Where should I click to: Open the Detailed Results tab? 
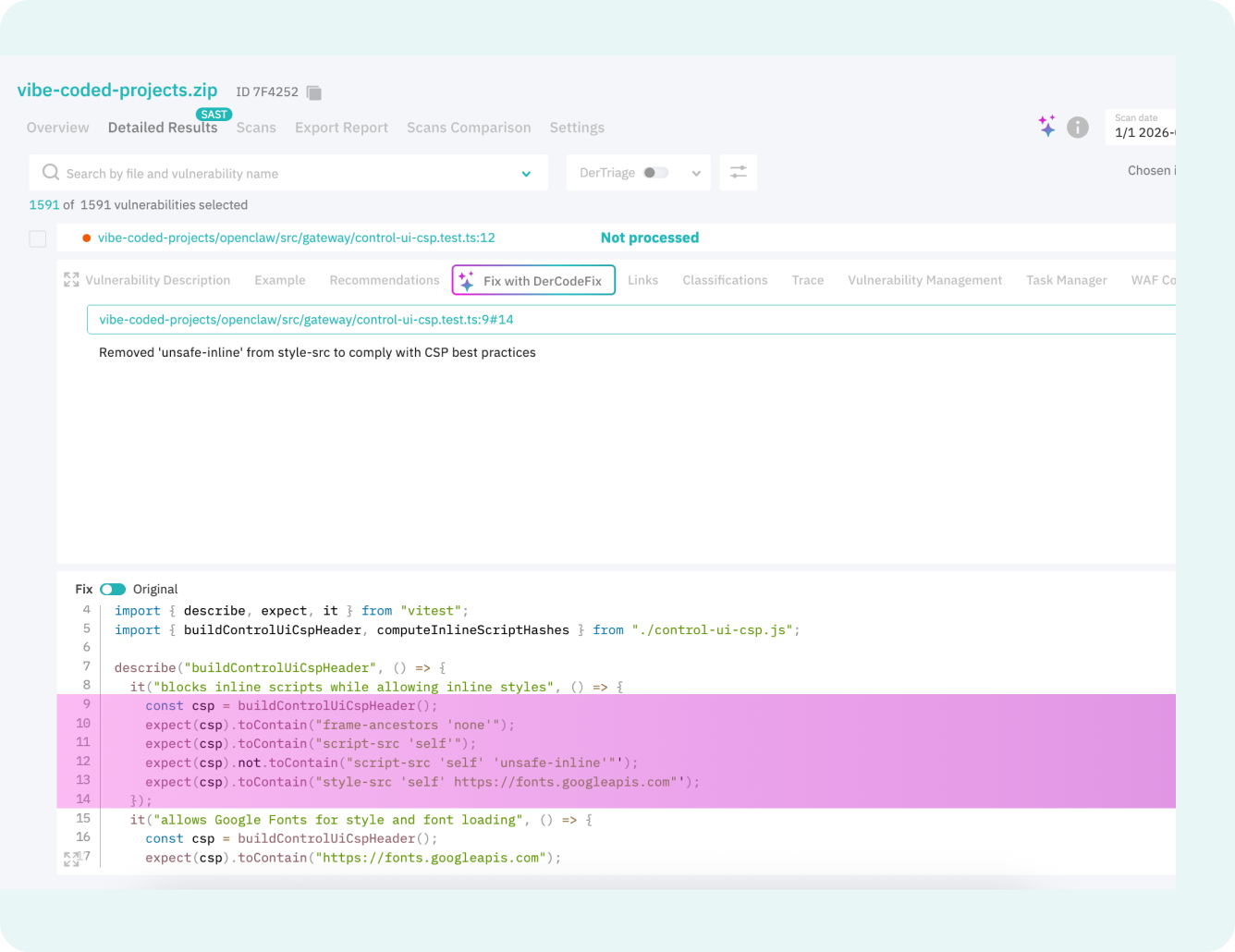(x=163, y=128)
